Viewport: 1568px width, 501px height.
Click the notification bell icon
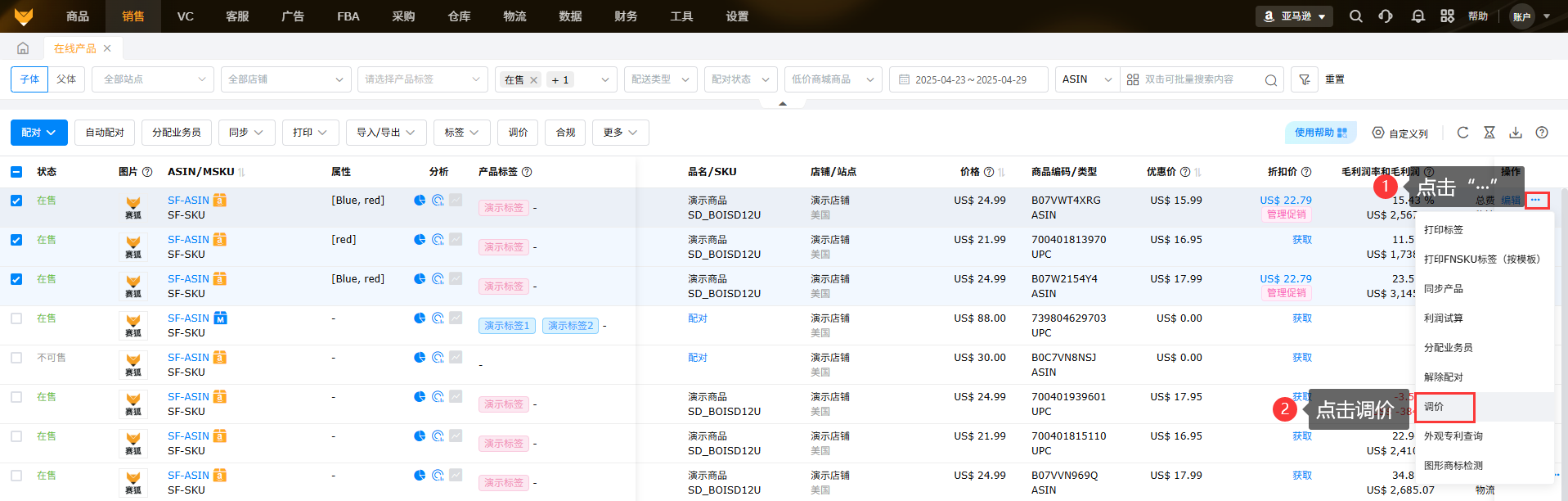click(x=1417, y=16)
